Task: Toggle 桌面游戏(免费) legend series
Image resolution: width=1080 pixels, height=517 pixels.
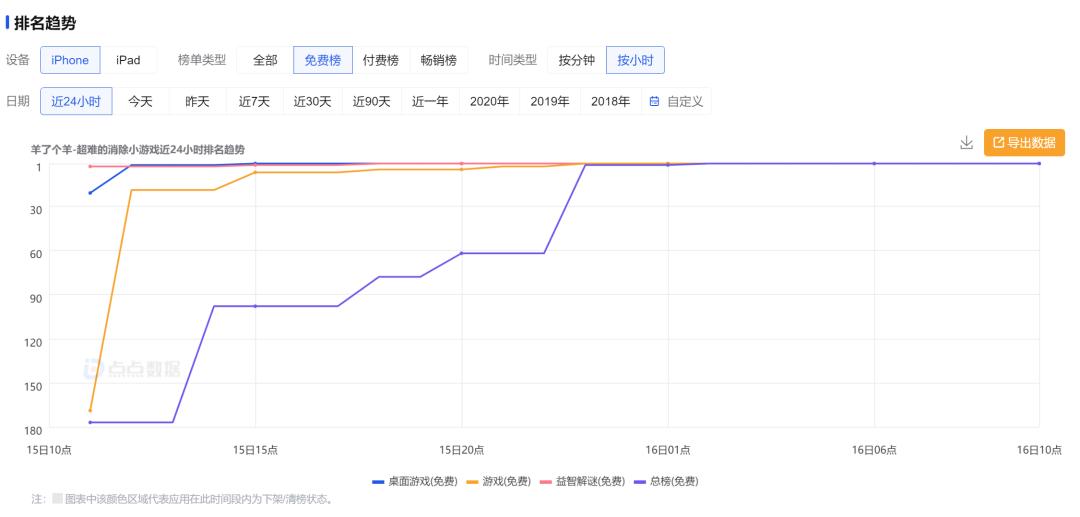Action: click(415, 482)
